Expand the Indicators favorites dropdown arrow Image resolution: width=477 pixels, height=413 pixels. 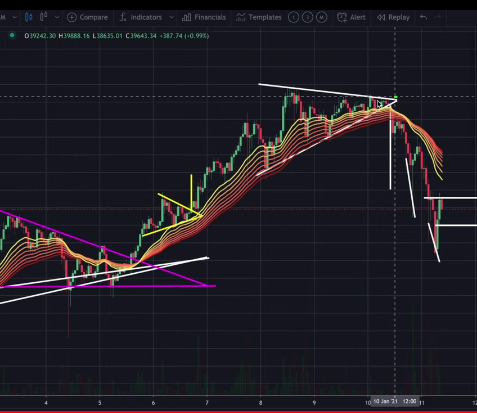pyautogui.click(x=171, y=17)
